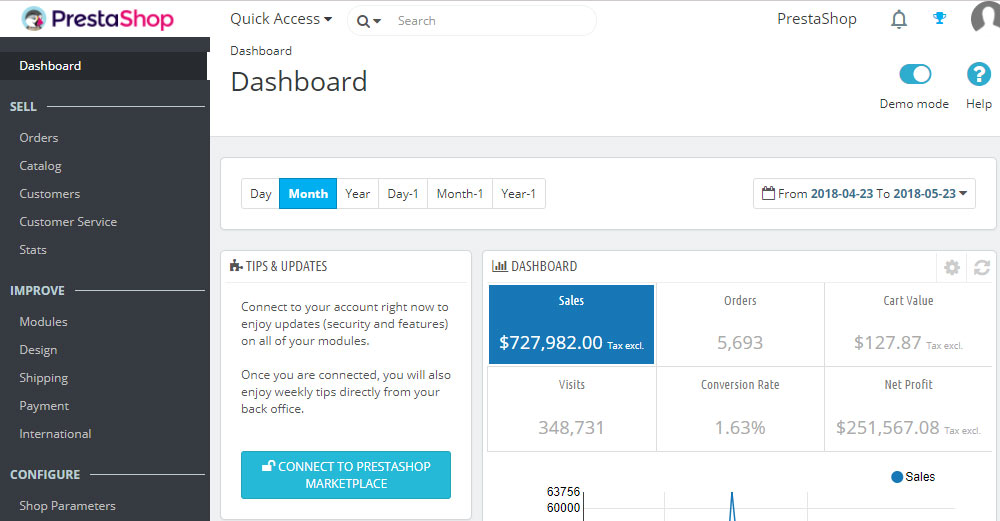Click the trophy merchant expertise icon

[x=939, y=18]
